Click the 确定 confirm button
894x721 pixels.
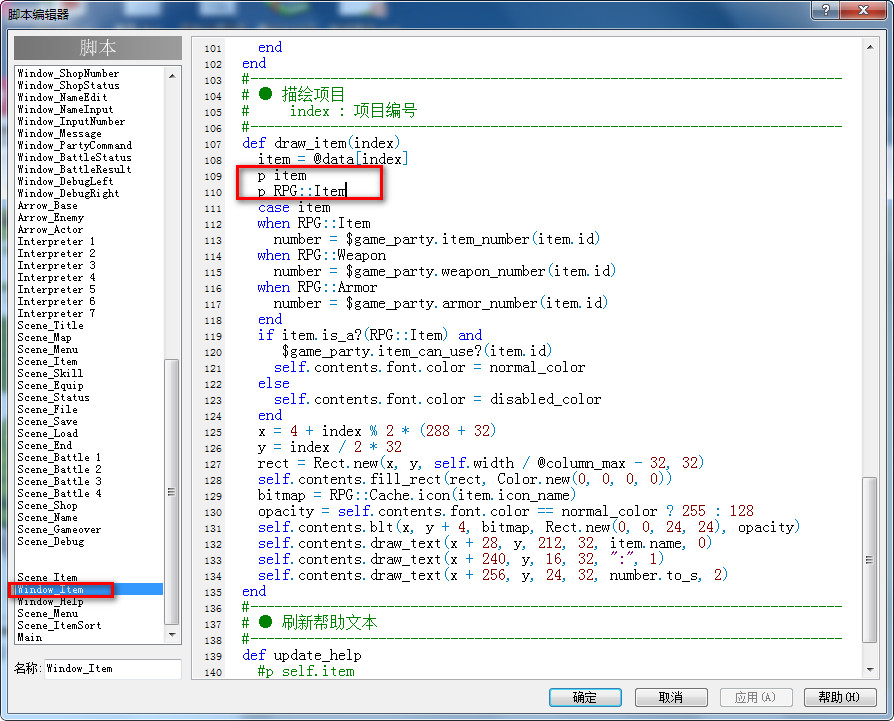pos(585,697)
